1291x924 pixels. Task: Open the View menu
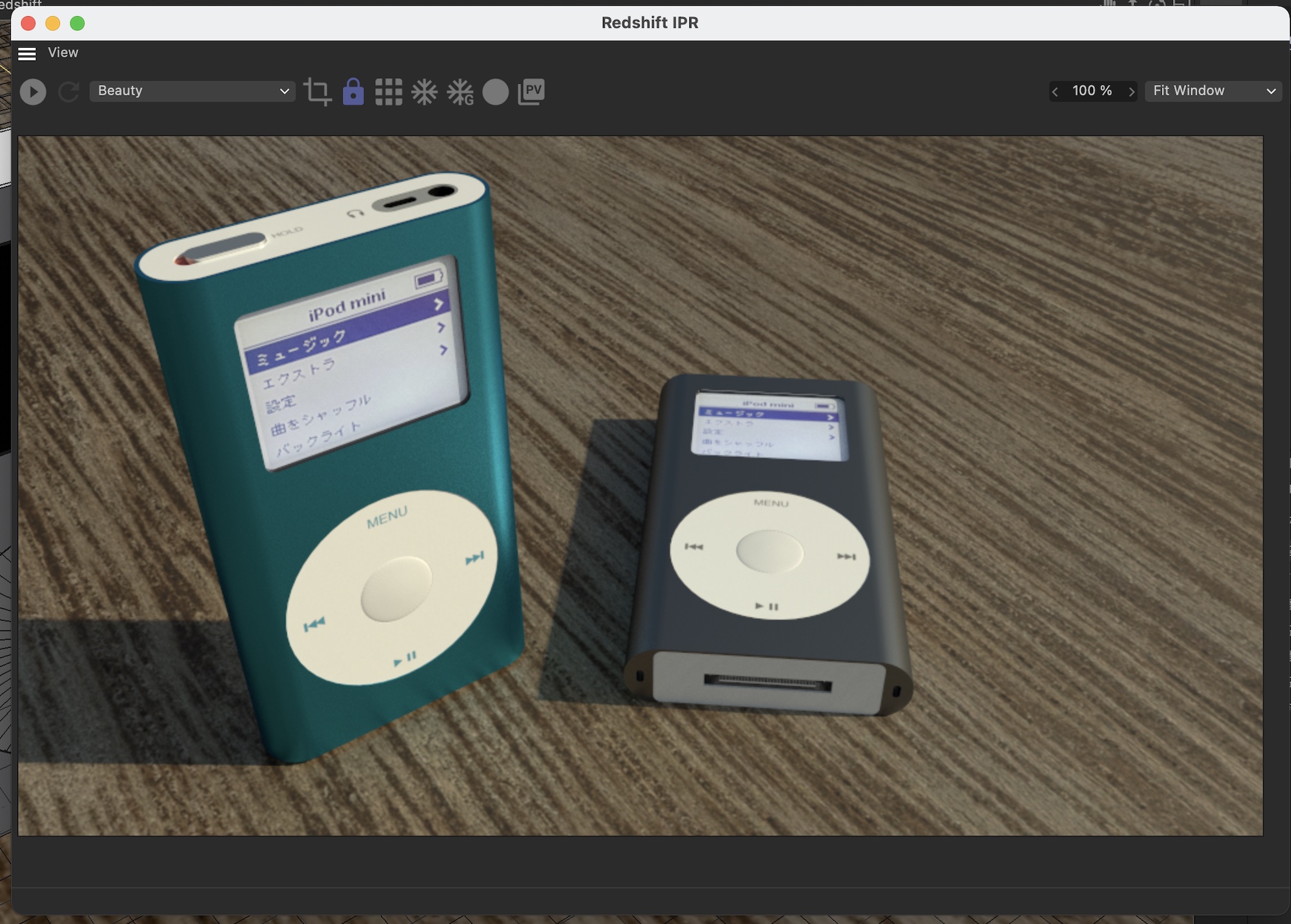pyautogui.click(x=63, y=53)
